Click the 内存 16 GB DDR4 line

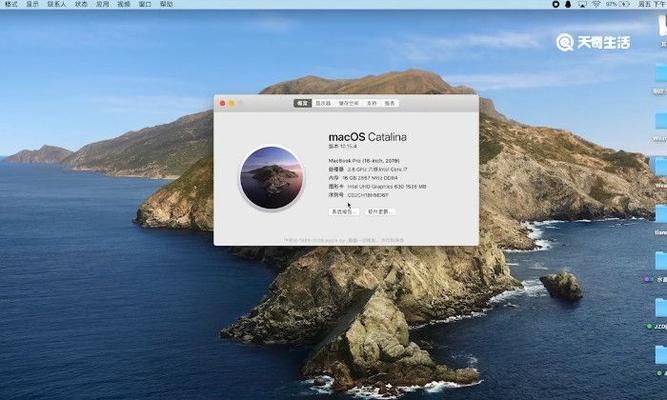pyautogui.click(x=363, y=178)
